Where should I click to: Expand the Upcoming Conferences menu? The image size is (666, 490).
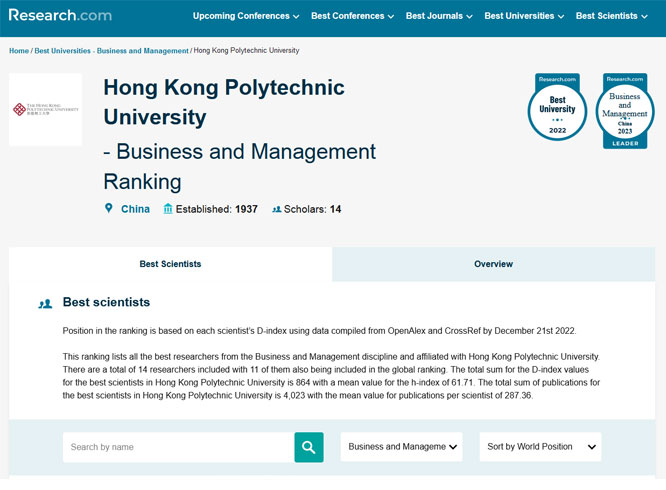pyautogui.click(x=246, y=16)
